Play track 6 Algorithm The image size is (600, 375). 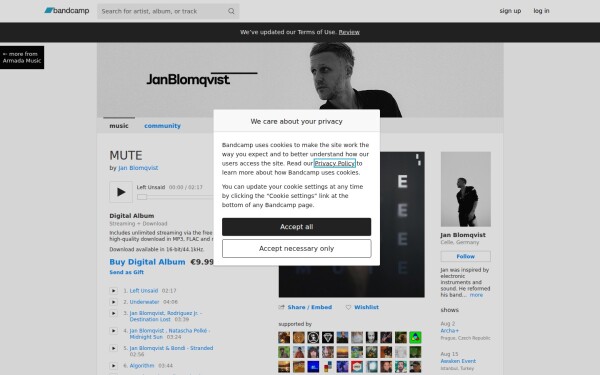[x=114, y=366]
